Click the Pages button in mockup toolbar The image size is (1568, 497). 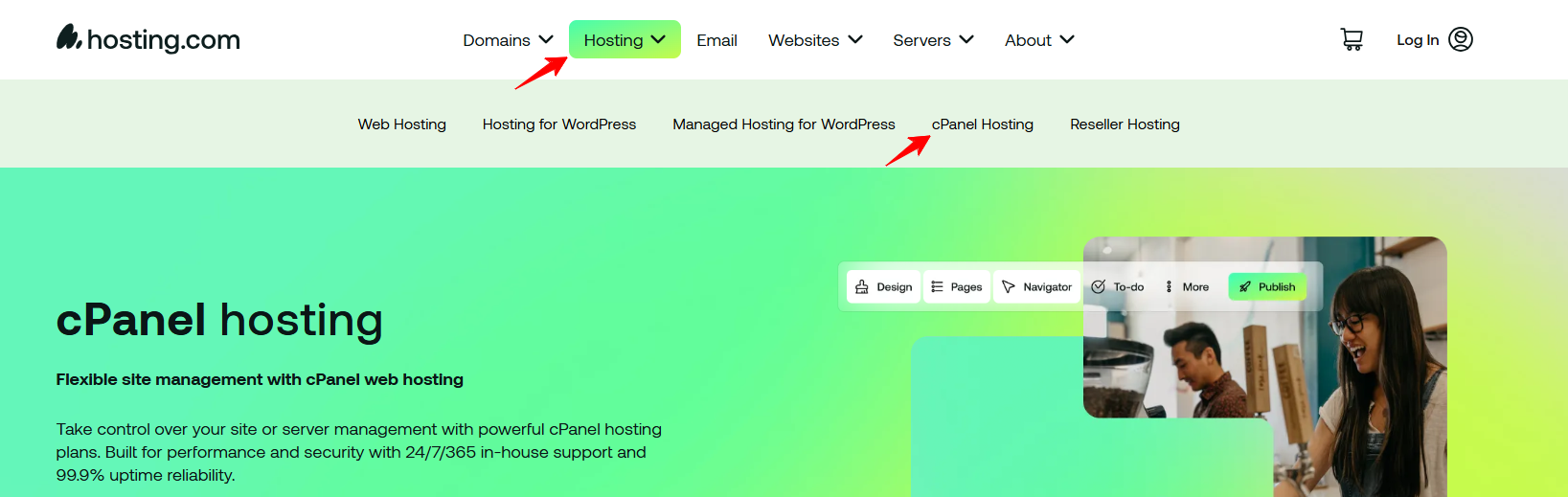pyautogui.click(x=957, y=286)
